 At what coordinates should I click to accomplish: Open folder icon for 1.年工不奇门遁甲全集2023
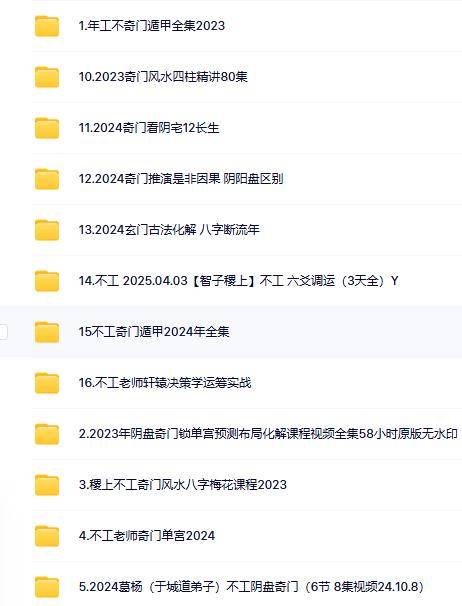click(x=47, y=26)
